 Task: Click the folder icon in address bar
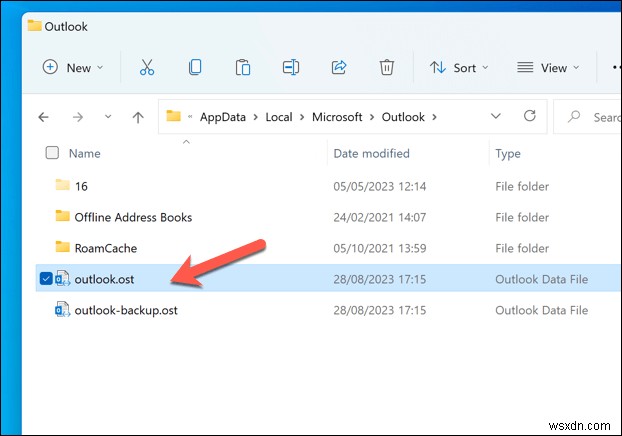pos(173,116)
